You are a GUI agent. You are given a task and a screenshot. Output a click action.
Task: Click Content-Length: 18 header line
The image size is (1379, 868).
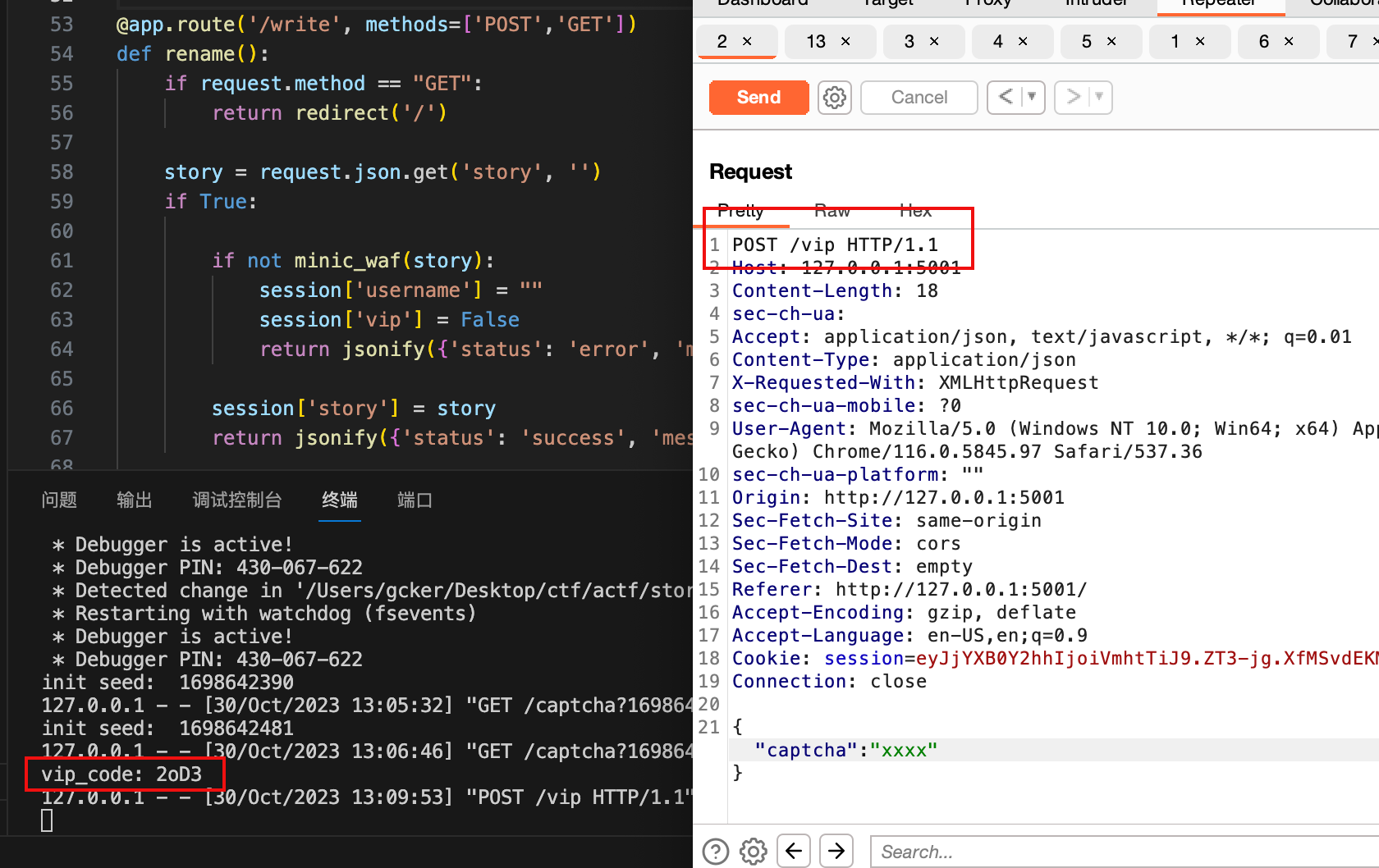[x=835, y=291]
